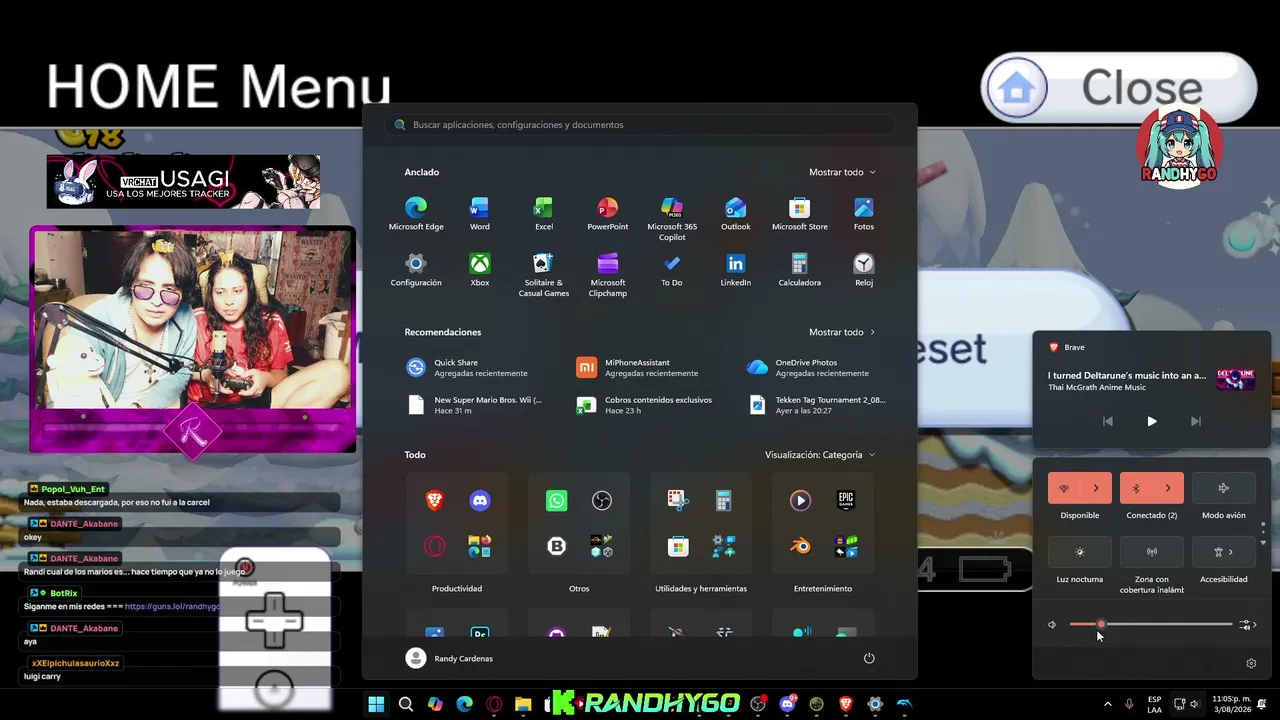The image size is (1280, 720).
Task: Open quick settings gear icon
Action: (x=1251, y=663)
